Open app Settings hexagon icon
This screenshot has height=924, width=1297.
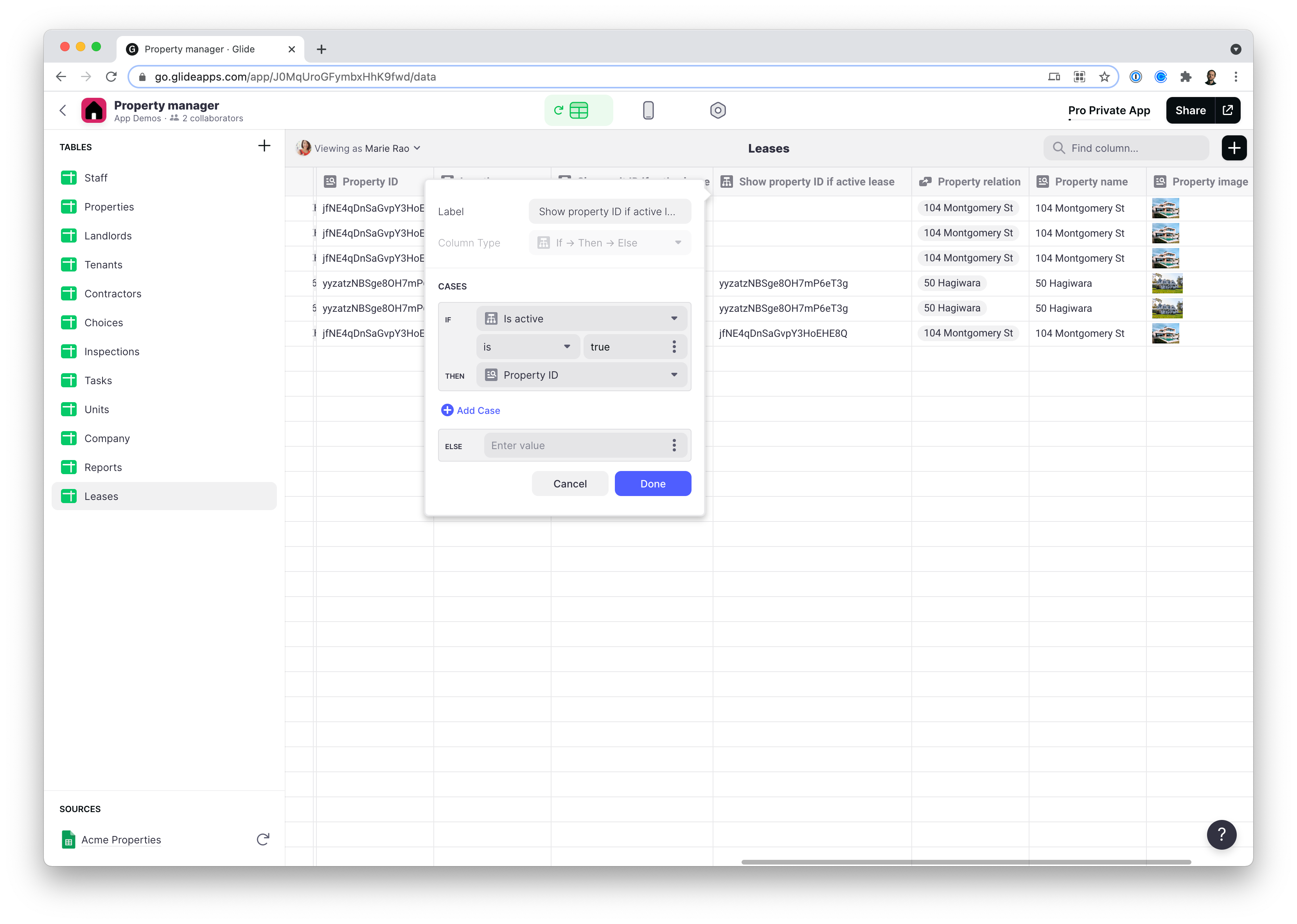click(x=717, y=110)
